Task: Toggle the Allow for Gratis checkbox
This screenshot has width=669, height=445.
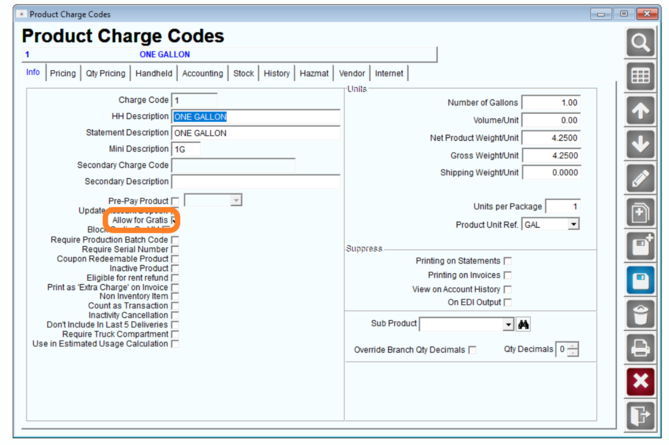Action: [174, 220]
